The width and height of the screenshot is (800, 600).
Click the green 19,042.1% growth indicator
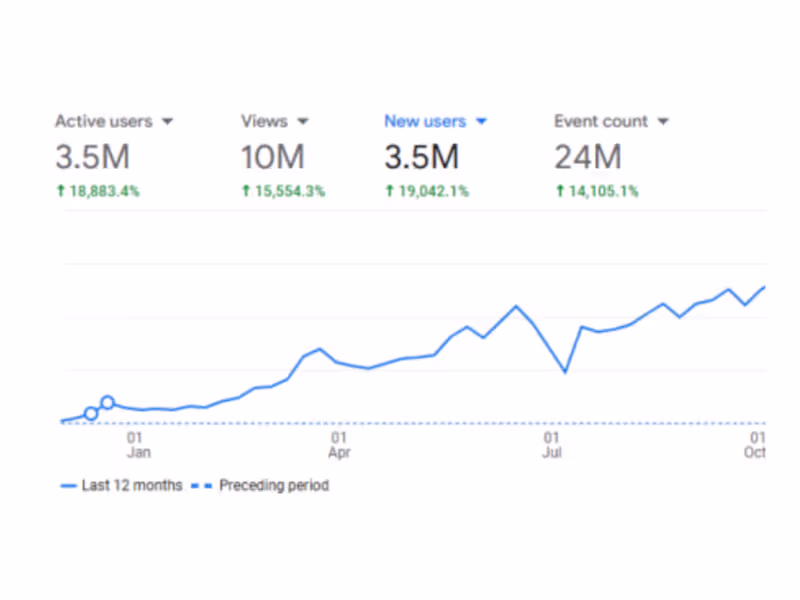tap(426, 191)
